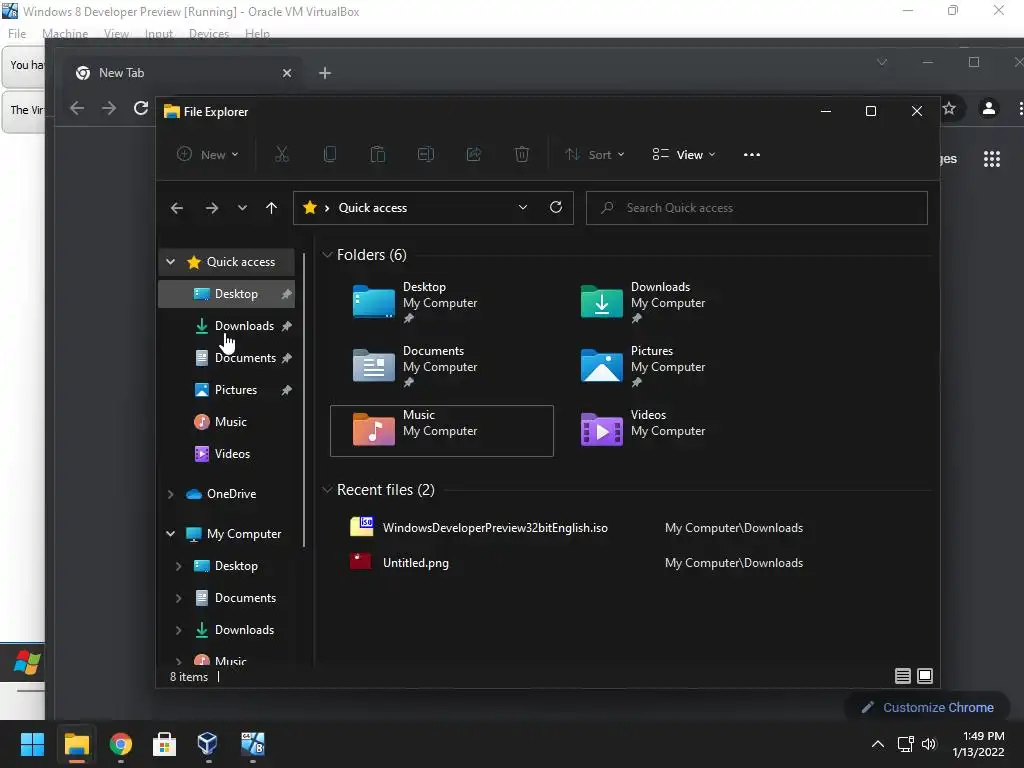The image size is (1024, 768).
Task: Open Google apps grid in Chrome
Action: tap(992, 159)
